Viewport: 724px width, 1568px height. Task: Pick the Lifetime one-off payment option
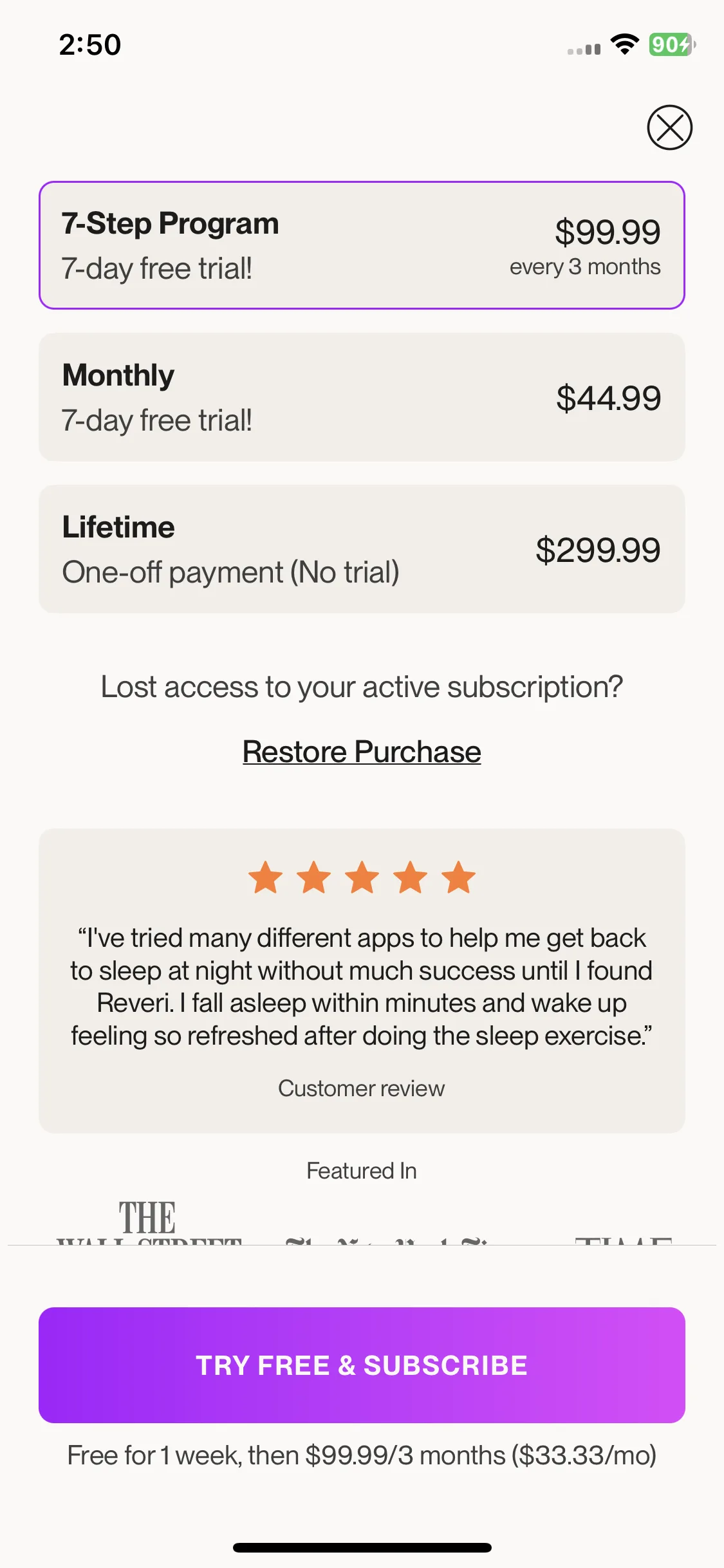[362, 549]
